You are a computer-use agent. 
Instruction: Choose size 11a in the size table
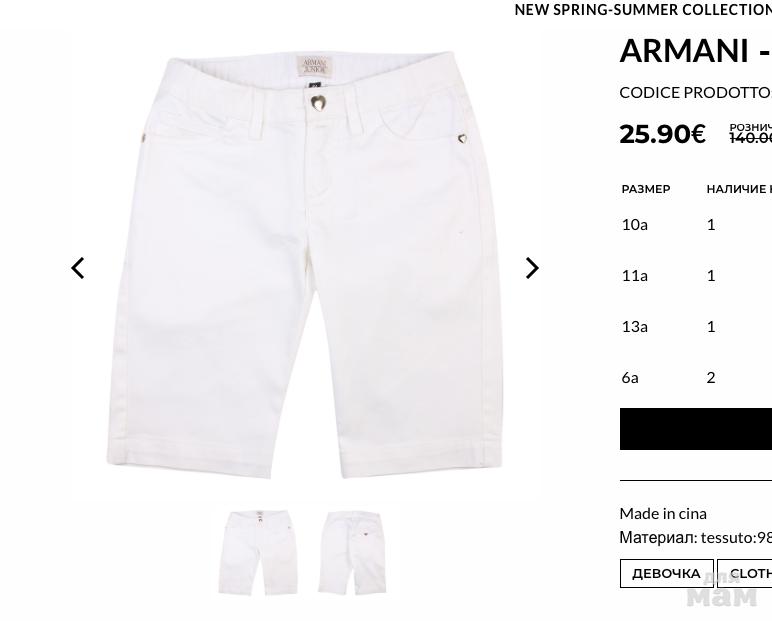[635, 275]
